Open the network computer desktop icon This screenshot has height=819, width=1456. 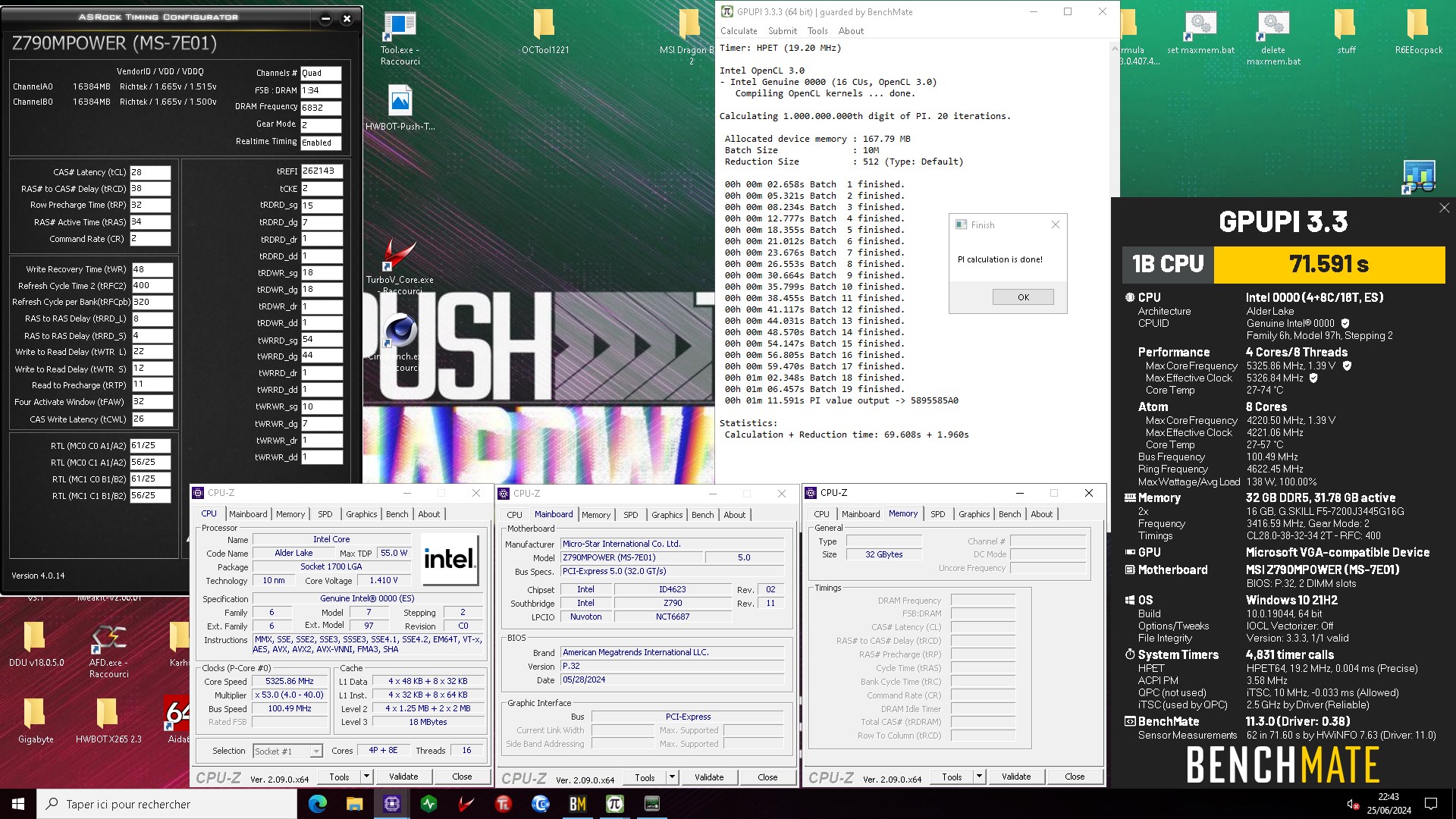tap(1418, 177)
